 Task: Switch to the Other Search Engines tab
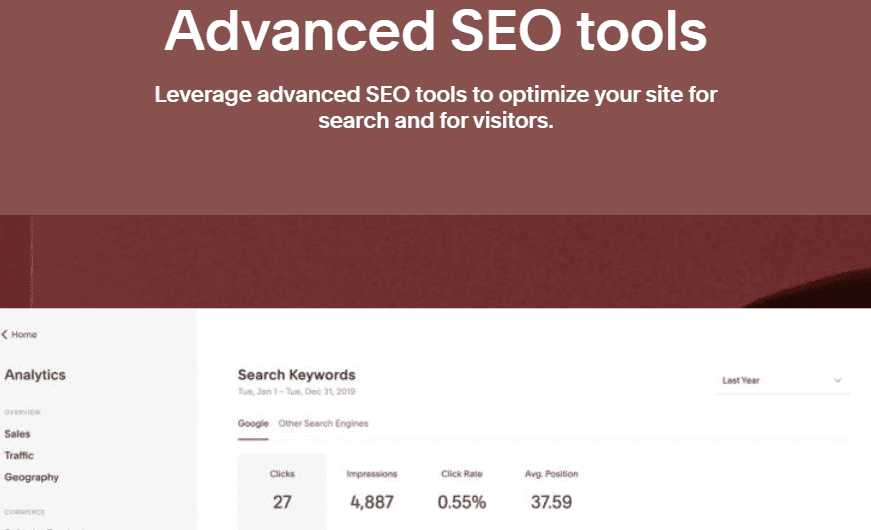point(323,424)
